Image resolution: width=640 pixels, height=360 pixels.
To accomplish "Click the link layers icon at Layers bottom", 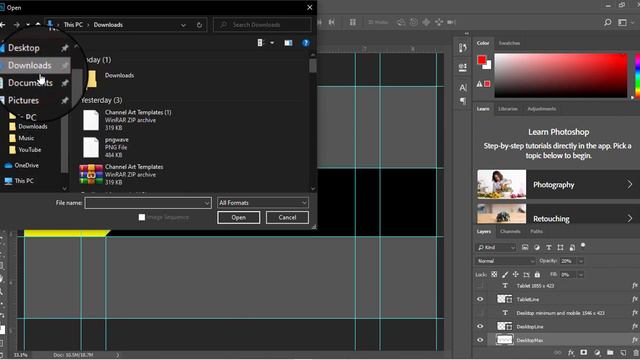I will click(558, 353).
